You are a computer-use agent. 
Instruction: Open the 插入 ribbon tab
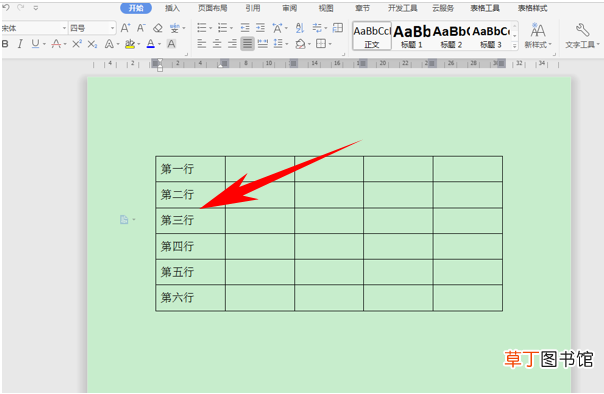(172, 8)
